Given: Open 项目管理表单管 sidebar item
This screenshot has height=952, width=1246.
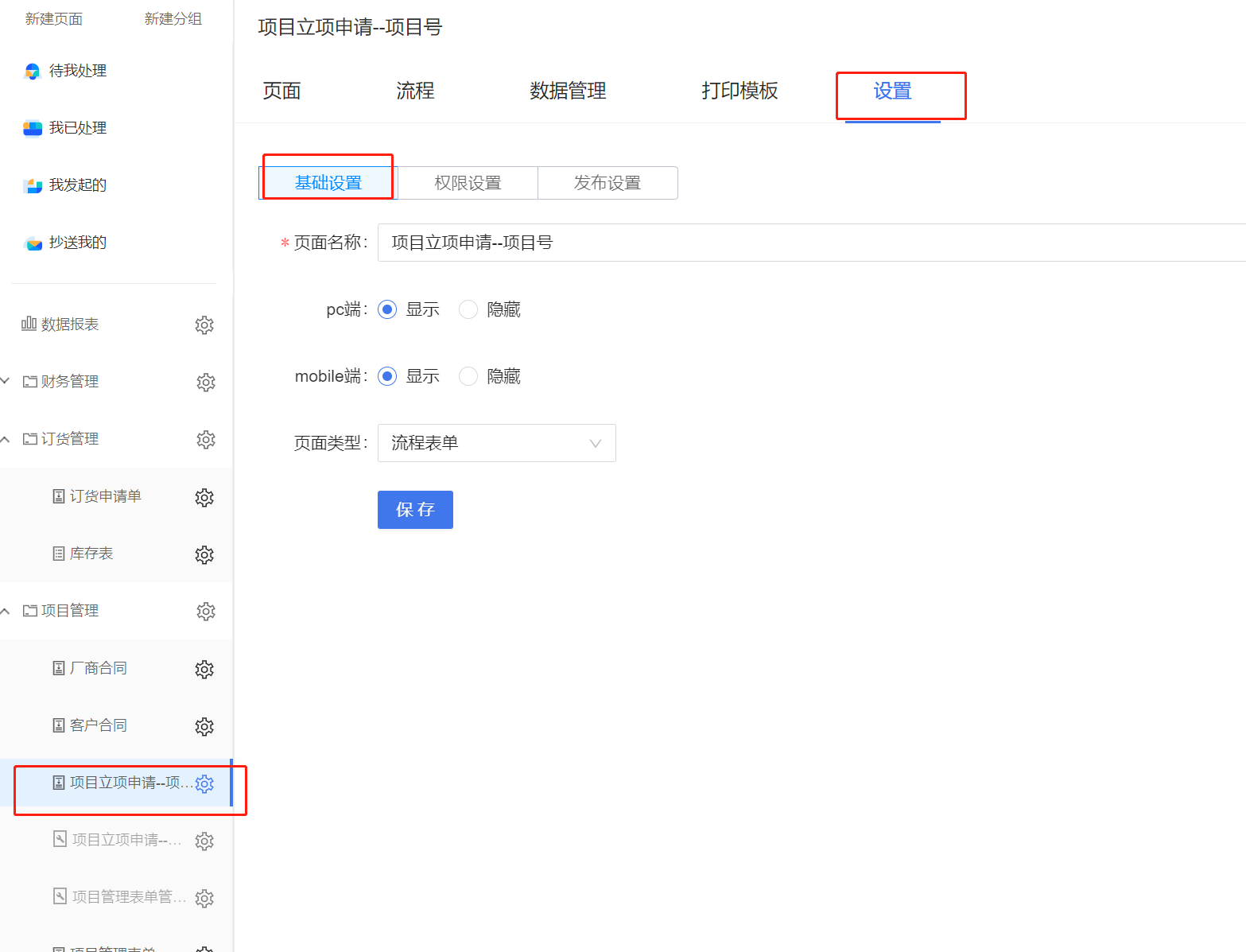Looking at the screenshot, I should point(129,897).
